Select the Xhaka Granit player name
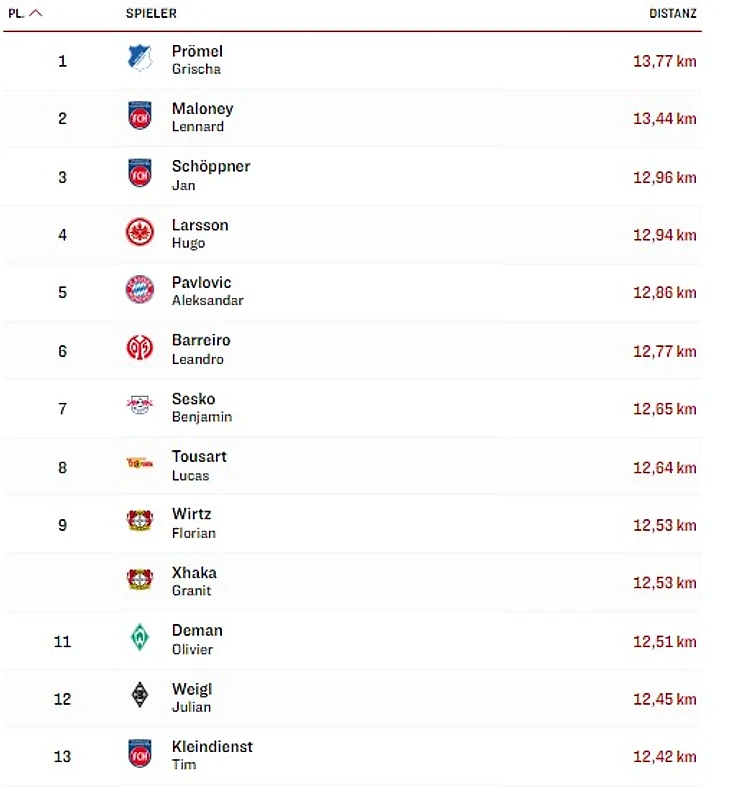The width and height of the screenshot is (730, 787). click(x=194, y=581)
